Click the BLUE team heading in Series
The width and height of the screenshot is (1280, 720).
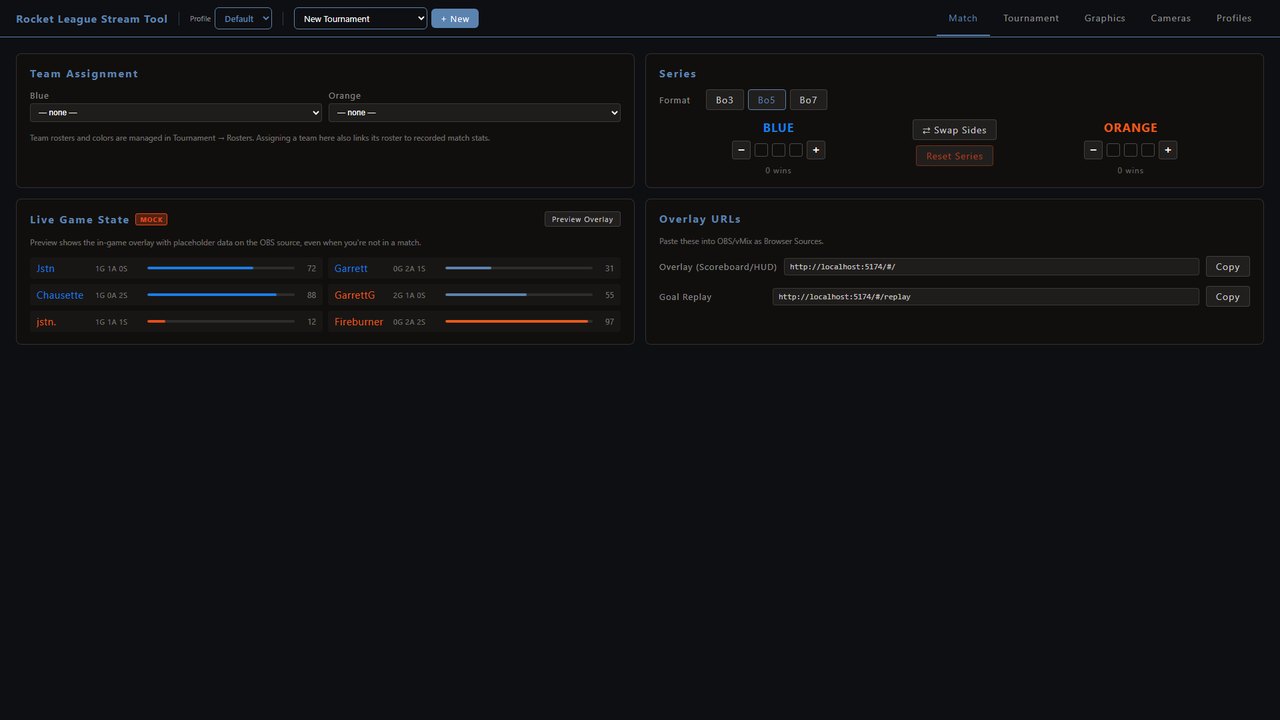pyautogui.click(x=779, y=128)
